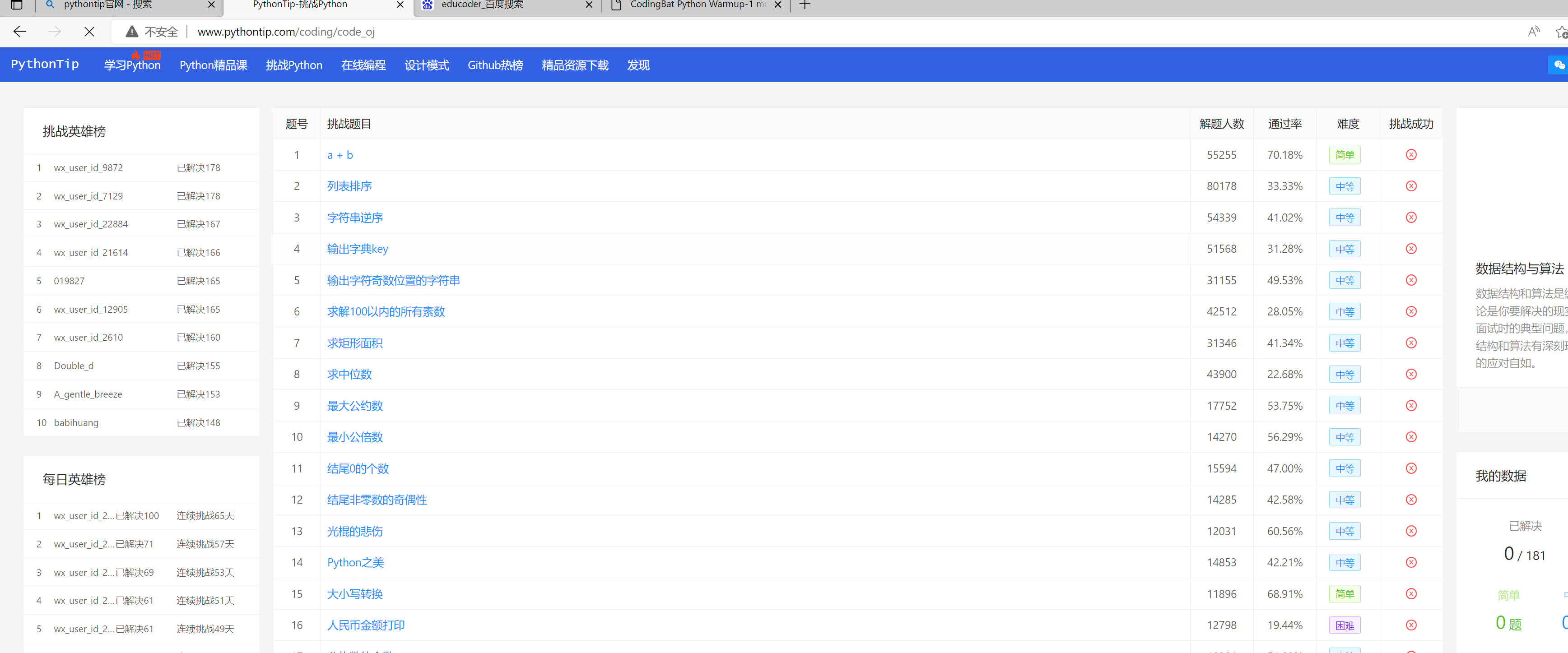The width and height of the screenshot is (1568, 653).
Task: Click the status icon for 结尾0的个数 row
Action: 1411,468
